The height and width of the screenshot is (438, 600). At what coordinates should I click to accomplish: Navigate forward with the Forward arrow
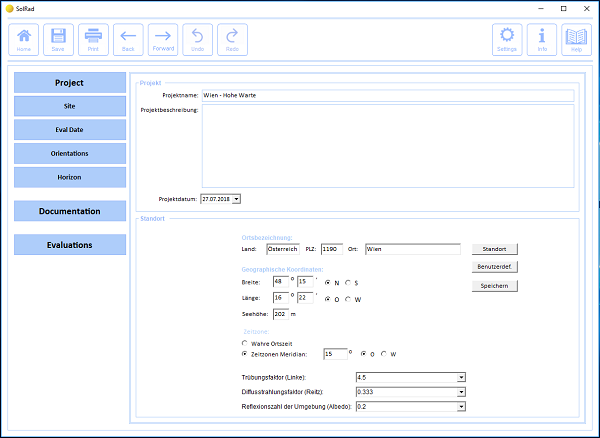163,39
